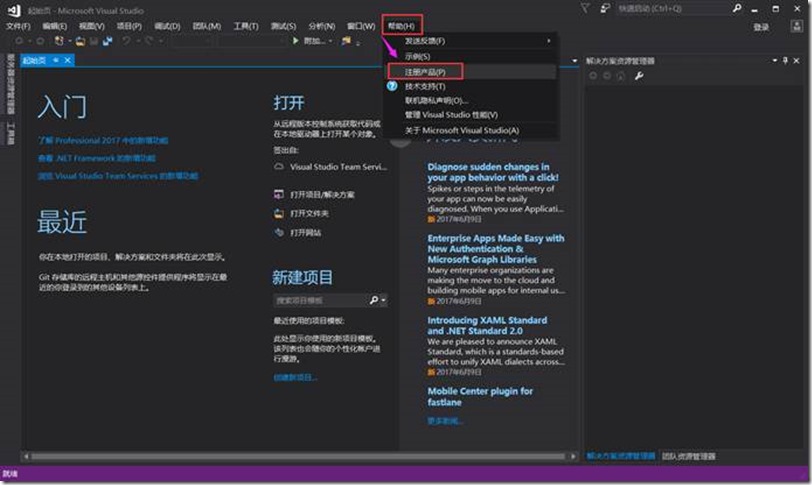Open the toolbar overflow options dropdown
Screen dimensions: 812x485
click(x=358, y=42)
